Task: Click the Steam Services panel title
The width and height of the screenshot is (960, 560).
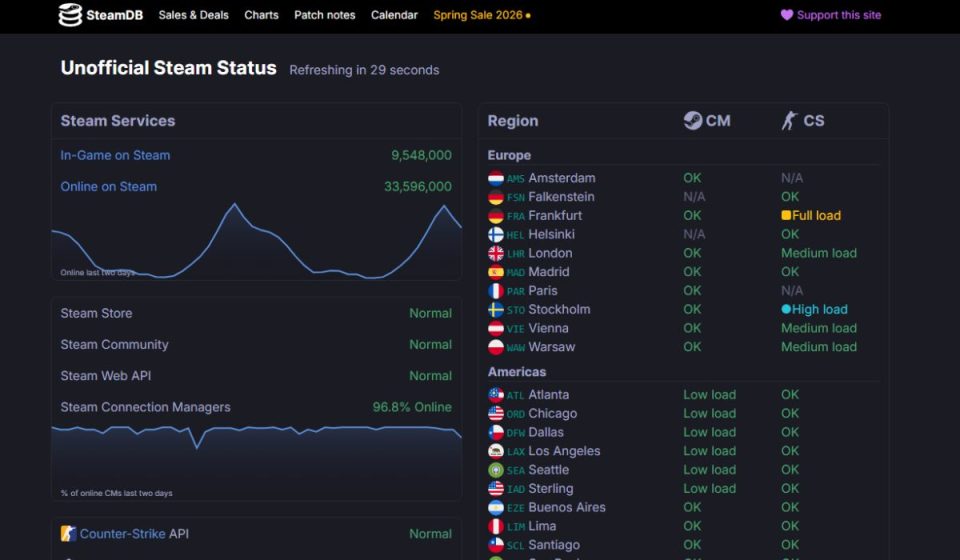Action: coord(118,121)
